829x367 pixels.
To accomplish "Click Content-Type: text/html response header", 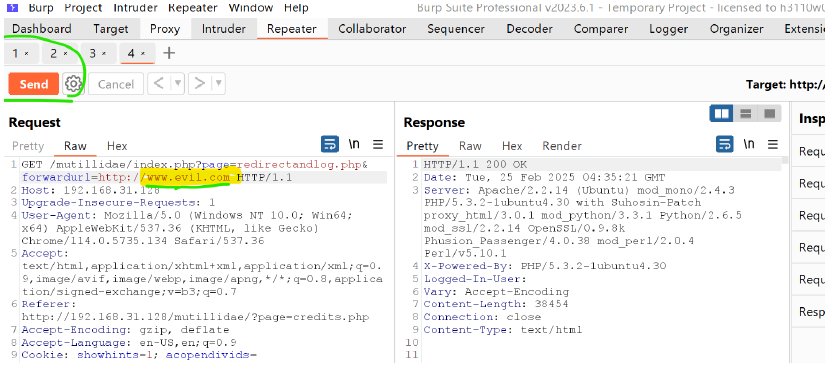I will click(502, 329).
